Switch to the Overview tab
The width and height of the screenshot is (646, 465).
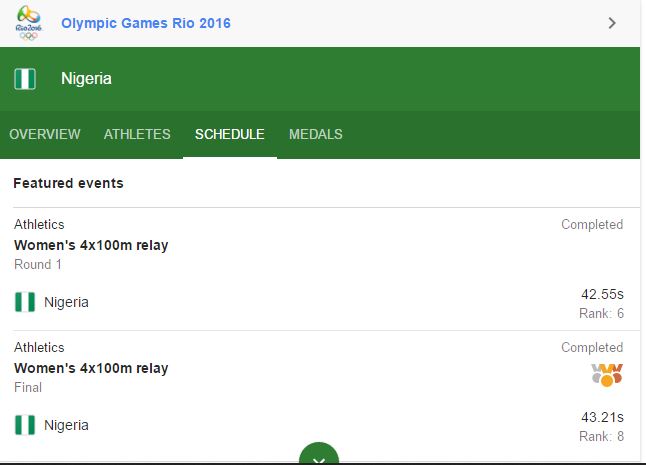45,134
